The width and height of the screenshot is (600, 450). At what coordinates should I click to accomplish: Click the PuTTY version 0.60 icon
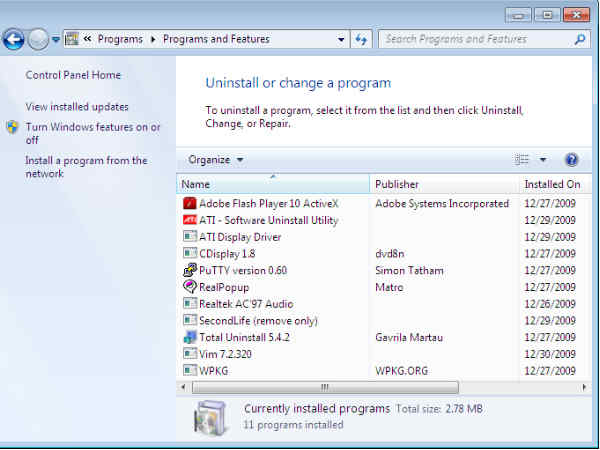190,270
